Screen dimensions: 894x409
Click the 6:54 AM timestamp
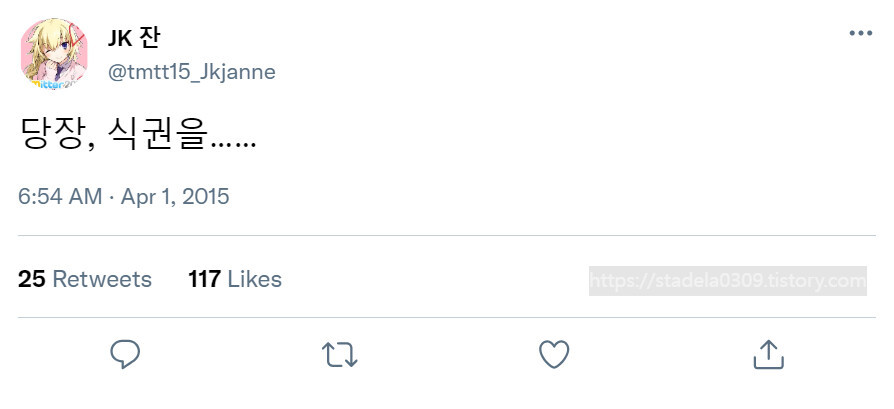pyautogui.click(x=60, y=197)
